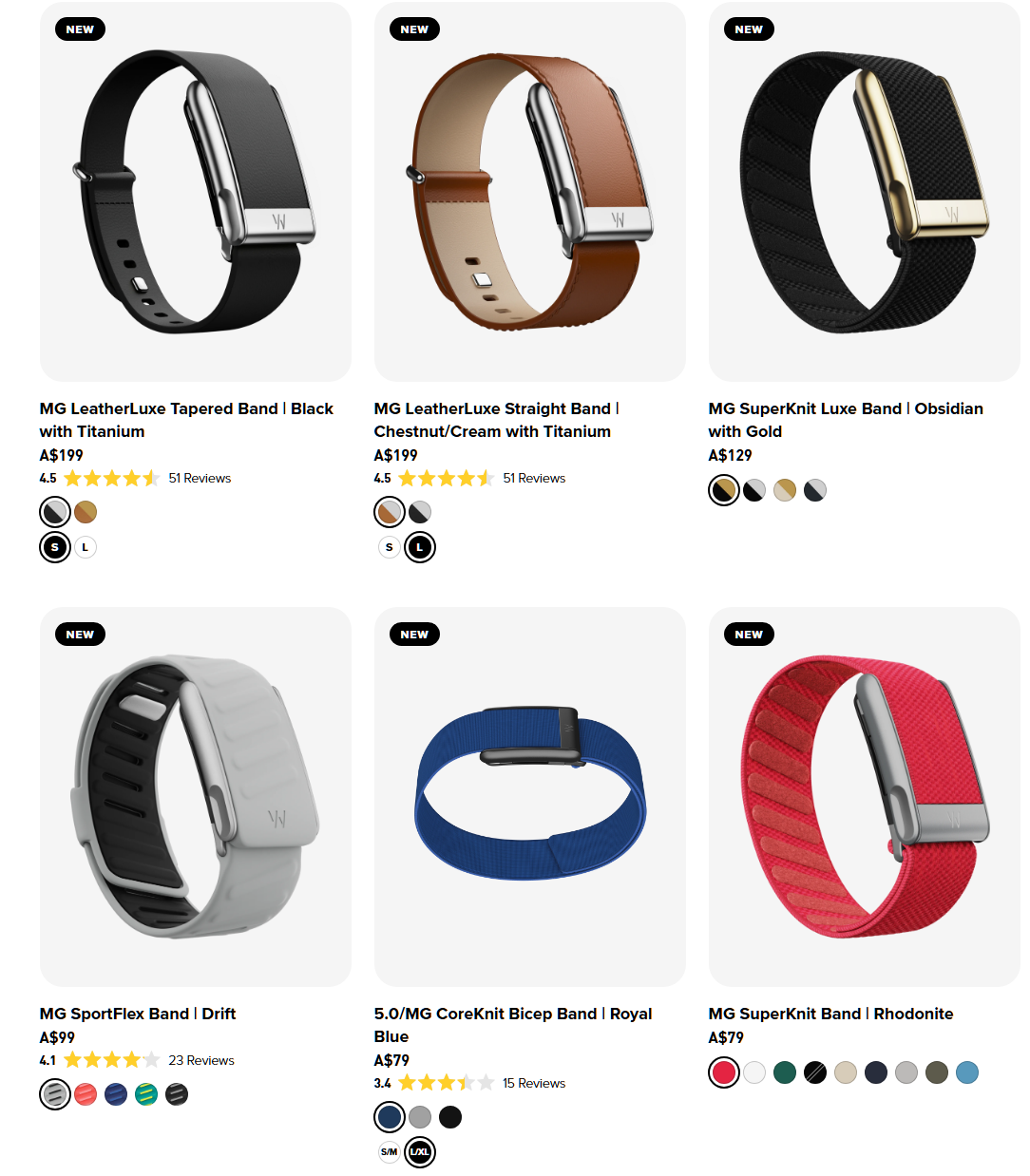The width and height of the screenshot is (1030, 1176).
Task: Select dark green swatch under SuperKnit Band Rhodonite
Action: point(785,1072)
